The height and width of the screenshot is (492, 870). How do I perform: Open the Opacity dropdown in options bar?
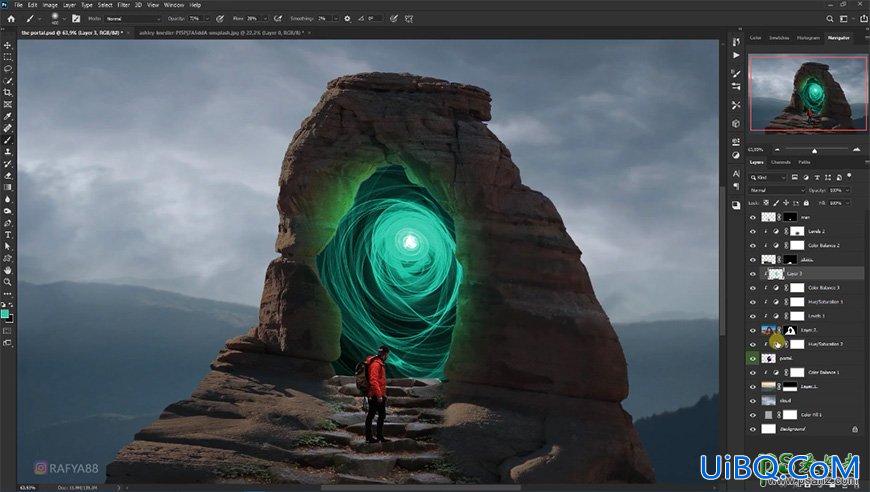208,18
